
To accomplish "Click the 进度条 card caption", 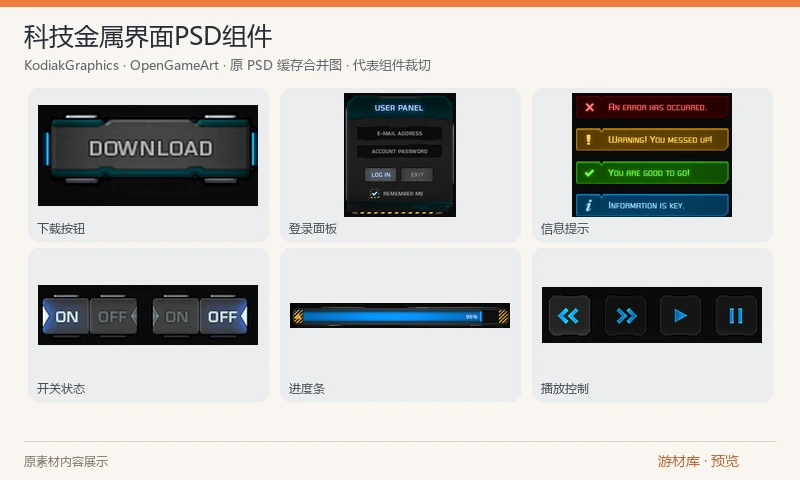I will [307, 389].
